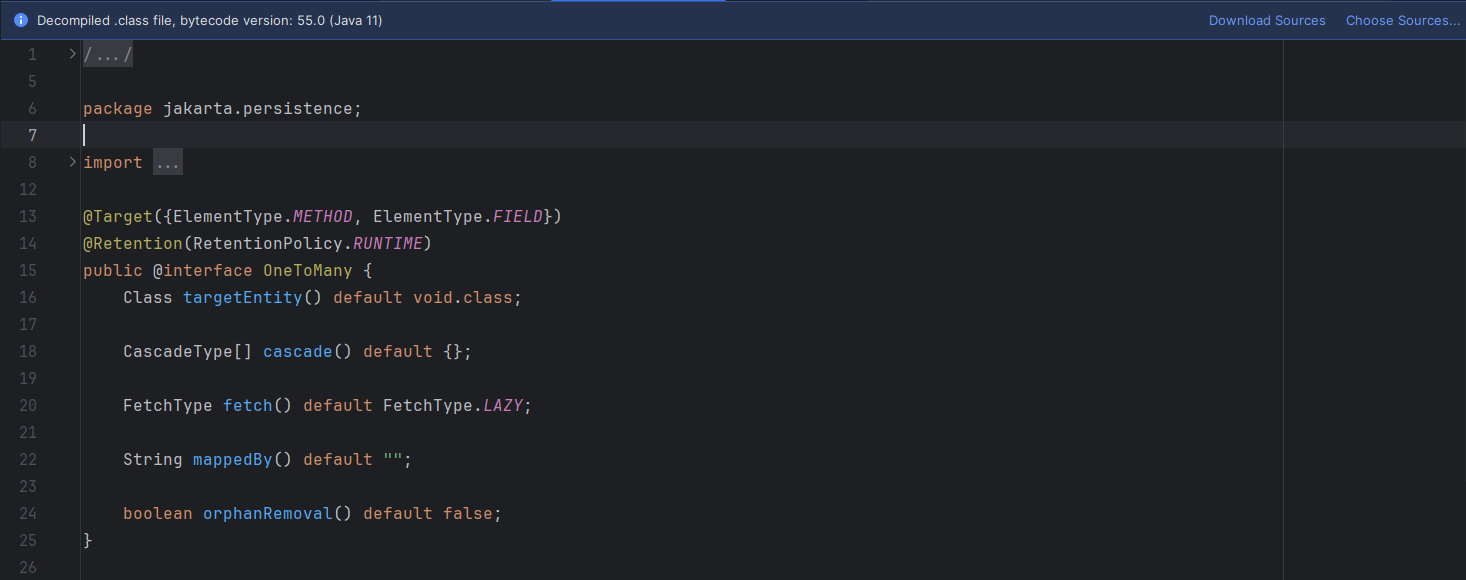Click line number 24 in the gutter
This screenshot has width=1466, height=580.
pos(28,513)
